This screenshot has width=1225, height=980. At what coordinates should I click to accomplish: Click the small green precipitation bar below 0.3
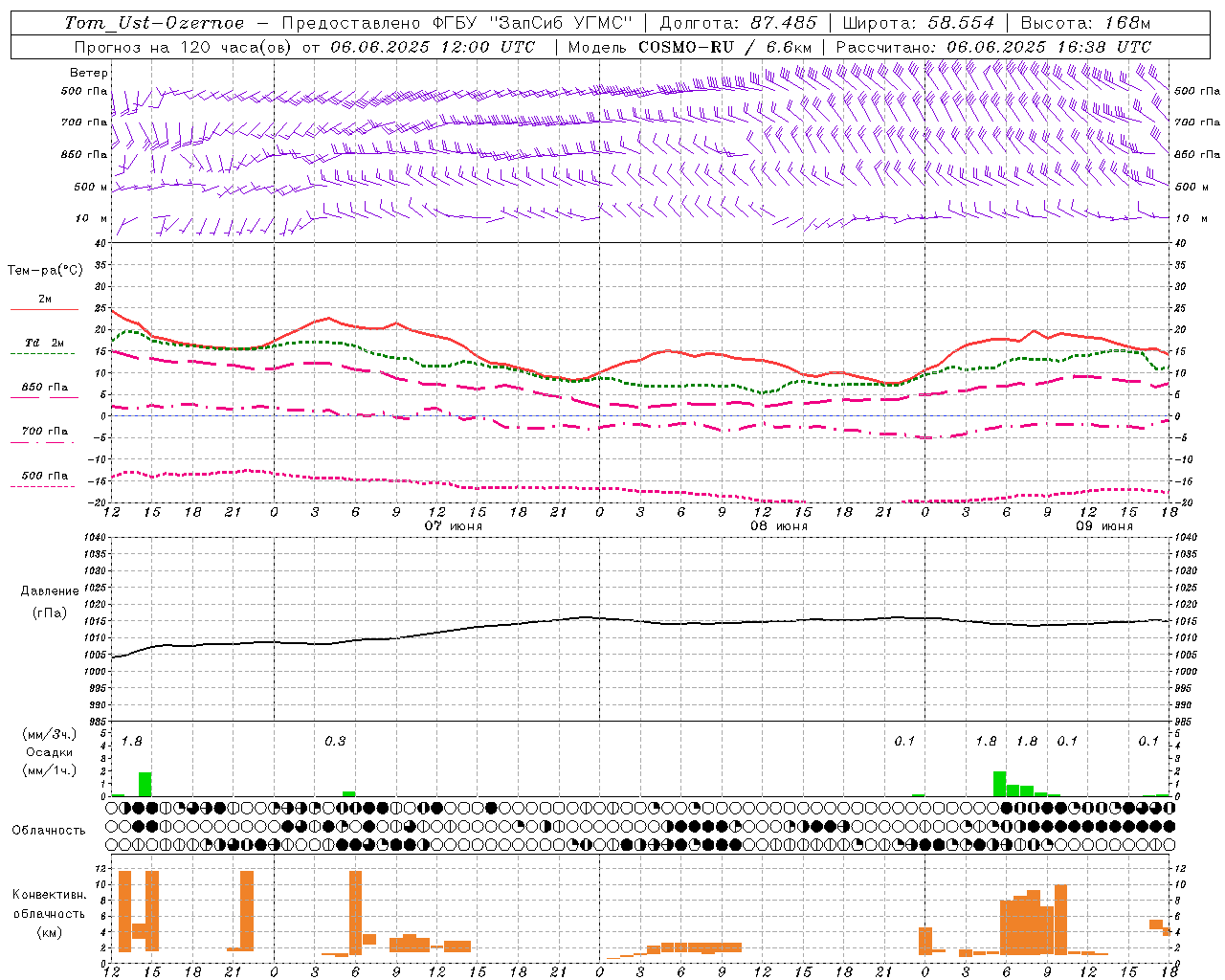[348, 793]
